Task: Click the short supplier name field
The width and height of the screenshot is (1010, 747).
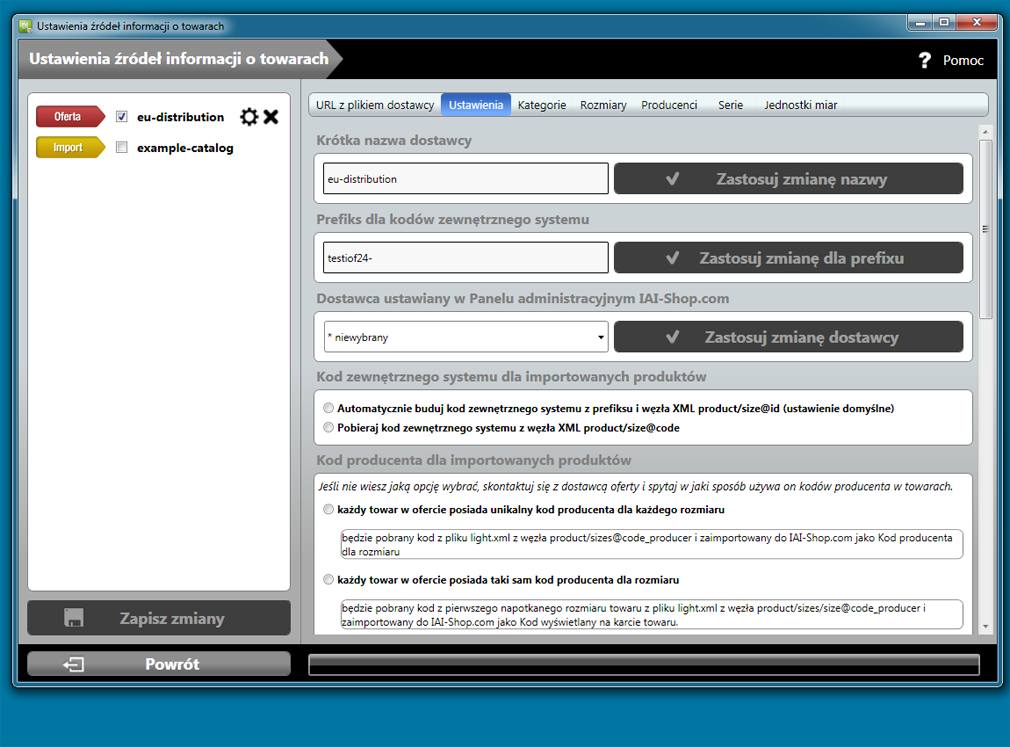Action: coord(466,178)
